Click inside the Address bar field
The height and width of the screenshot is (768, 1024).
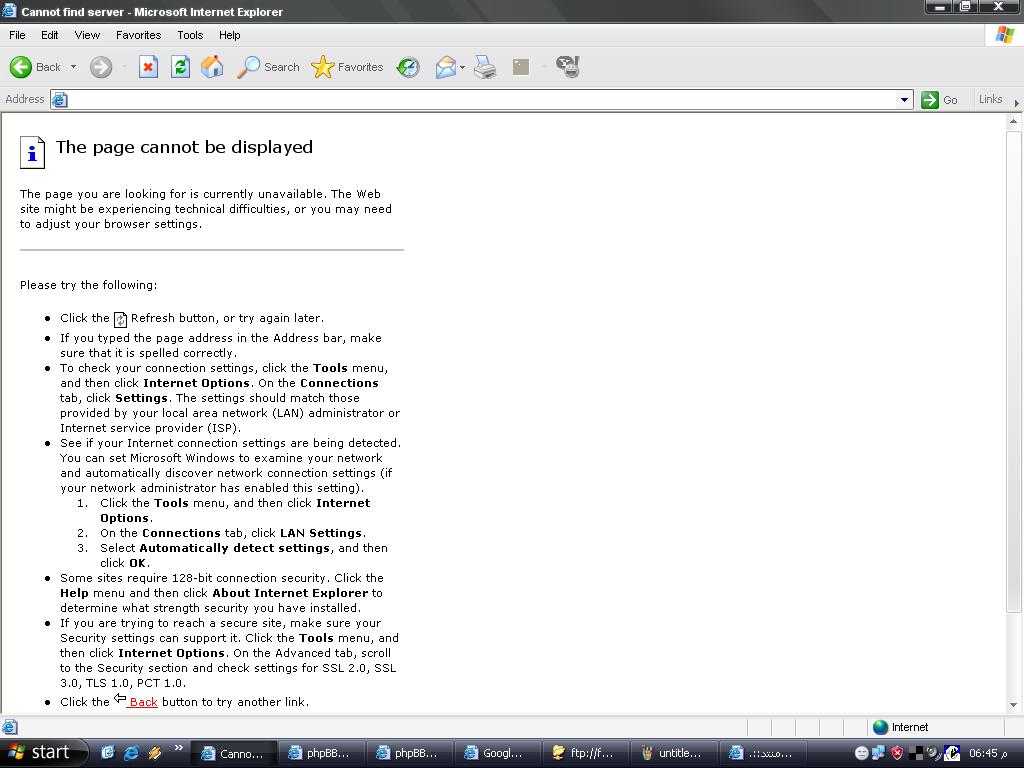coord(482,99)
